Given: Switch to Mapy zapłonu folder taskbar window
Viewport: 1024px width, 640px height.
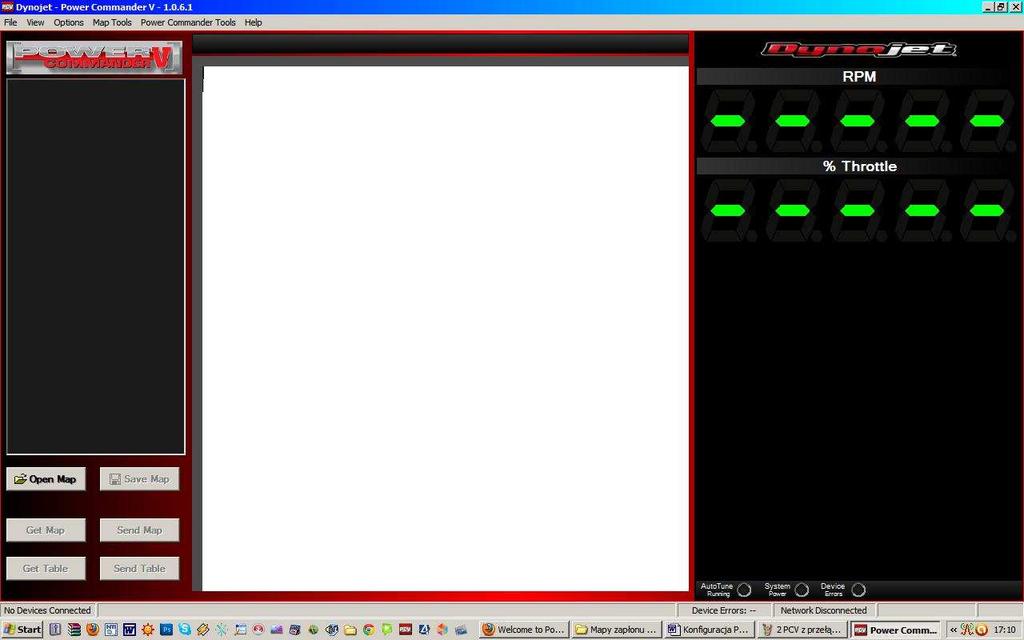Looking at the screenshot, I should [x=616, y=630].
